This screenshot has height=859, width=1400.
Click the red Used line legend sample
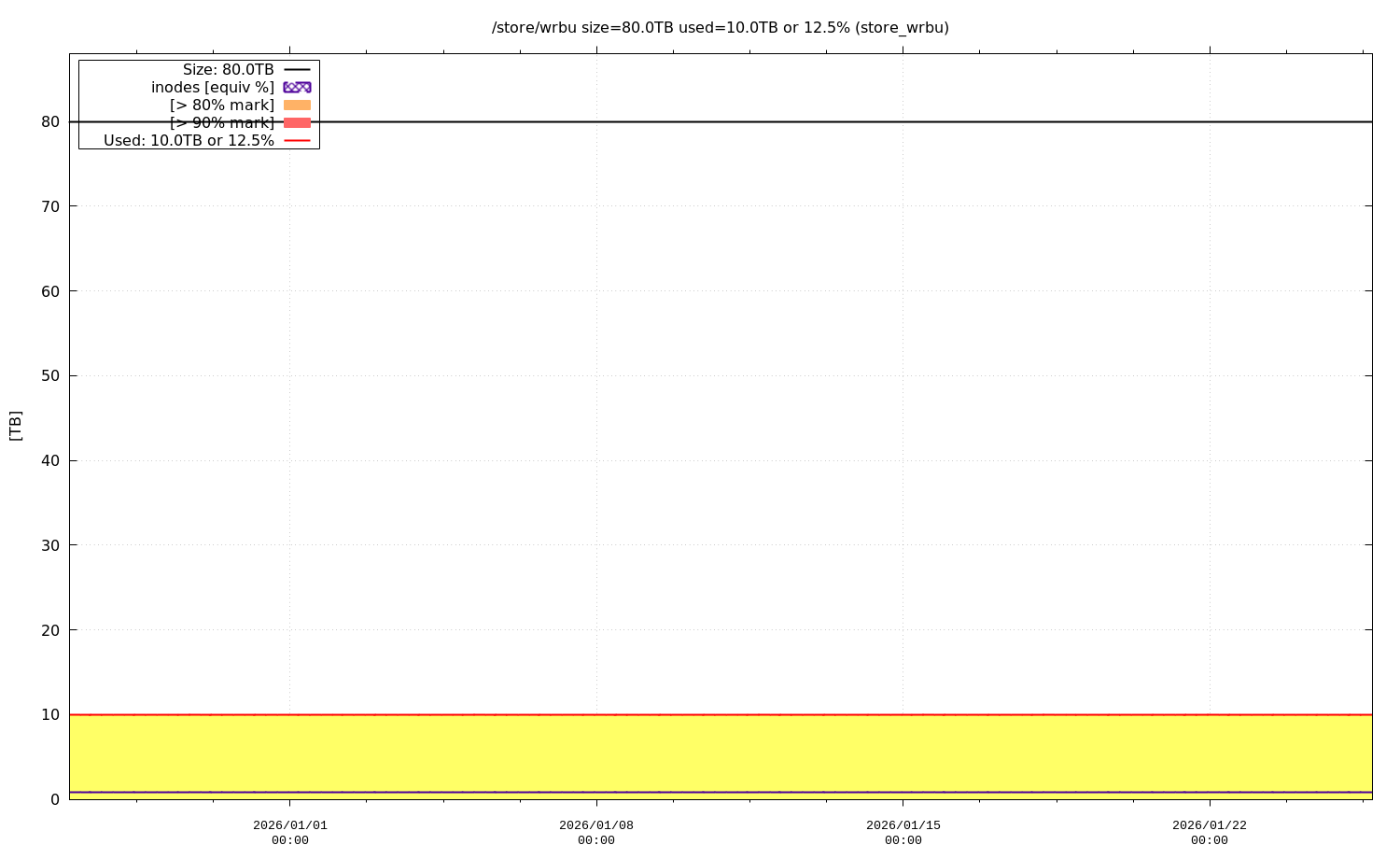pyautogui.click(x=297, y=141)
